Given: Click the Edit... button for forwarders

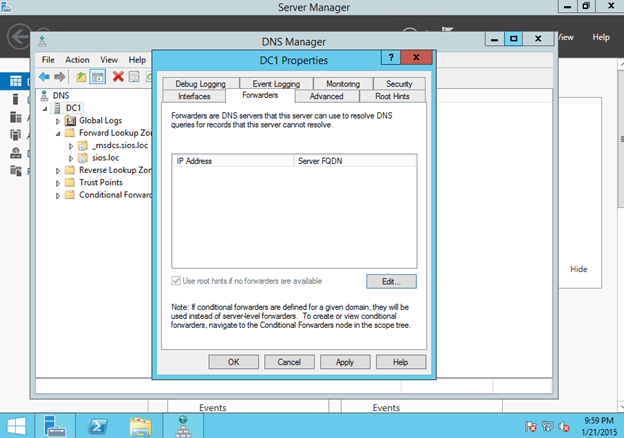Looking at the screenshot, I should [x=391, y=281].
